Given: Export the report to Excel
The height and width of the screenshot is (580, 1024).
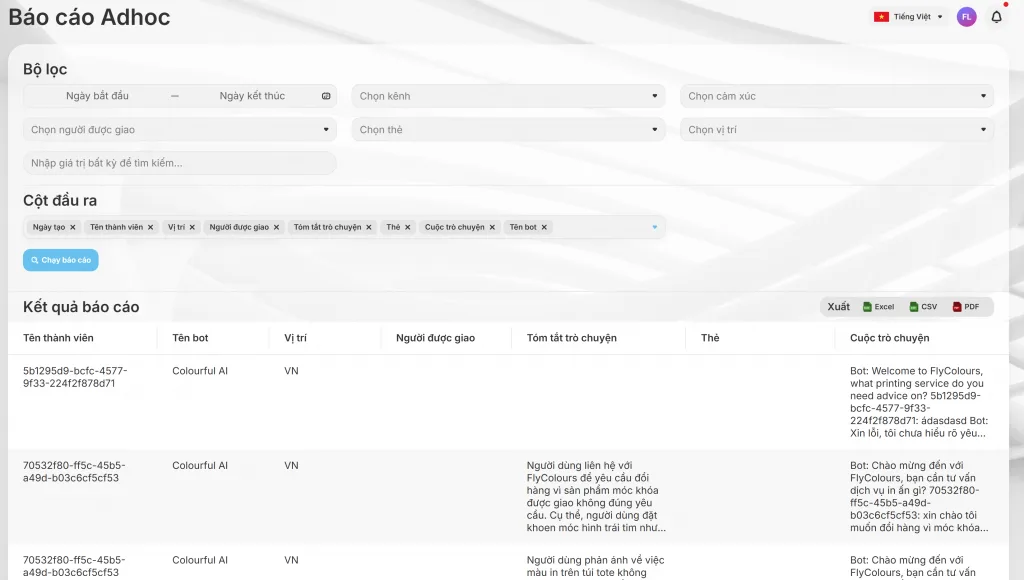Looking at the screenshot, I should point(878,307).
